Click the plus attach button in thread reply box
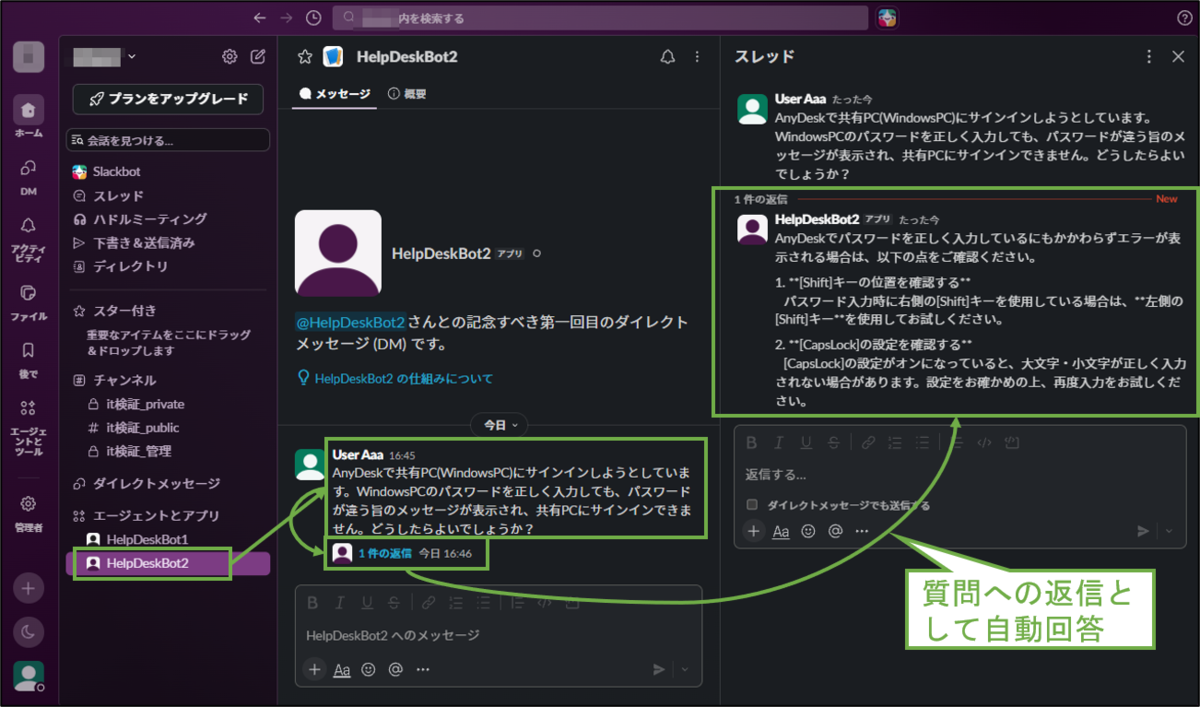The width and height of the screenshot is (1200, 707). pos(754,532)
